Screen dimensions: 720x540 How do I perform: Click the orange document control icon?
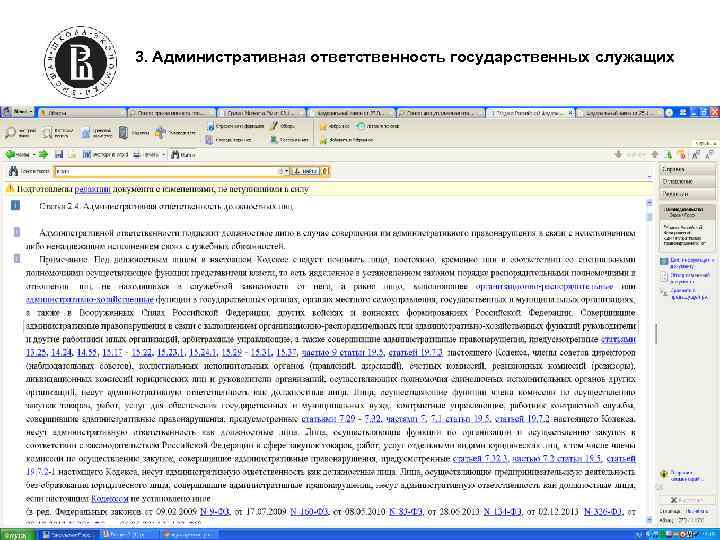682,155
